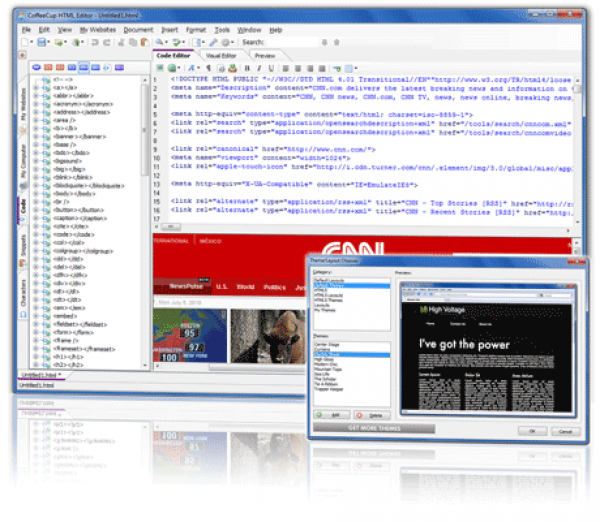Click the Cut scissors icon

(x=121, y=42)
